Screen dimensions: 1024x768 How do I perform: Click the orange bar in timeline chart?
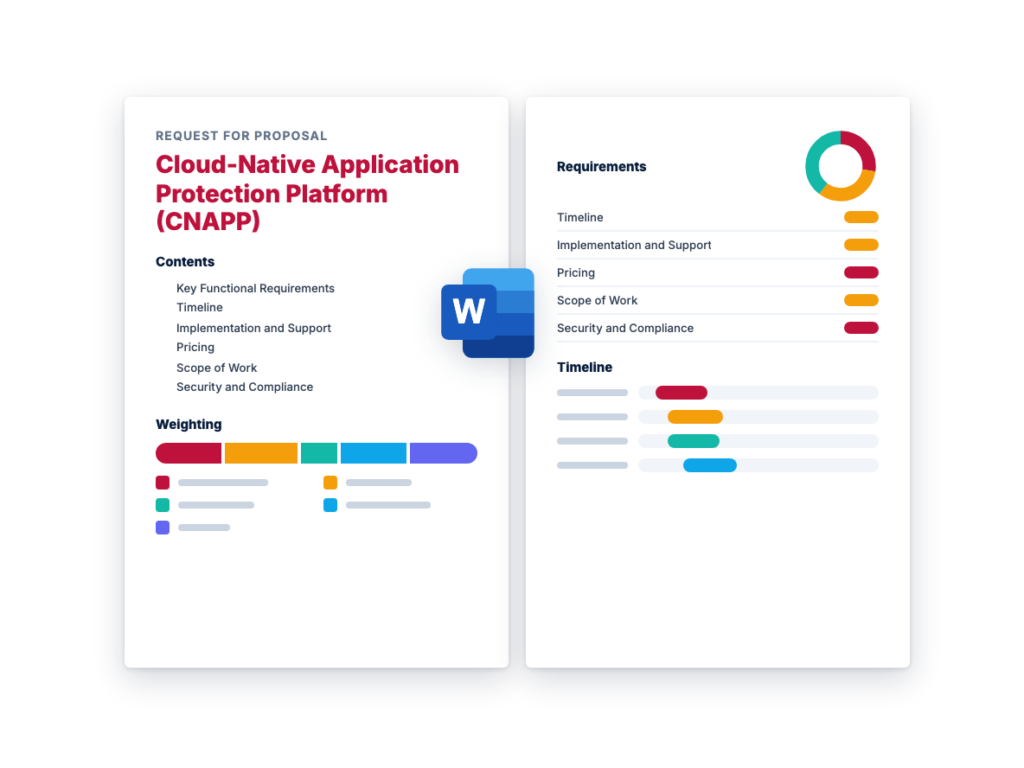click(695, 417)
